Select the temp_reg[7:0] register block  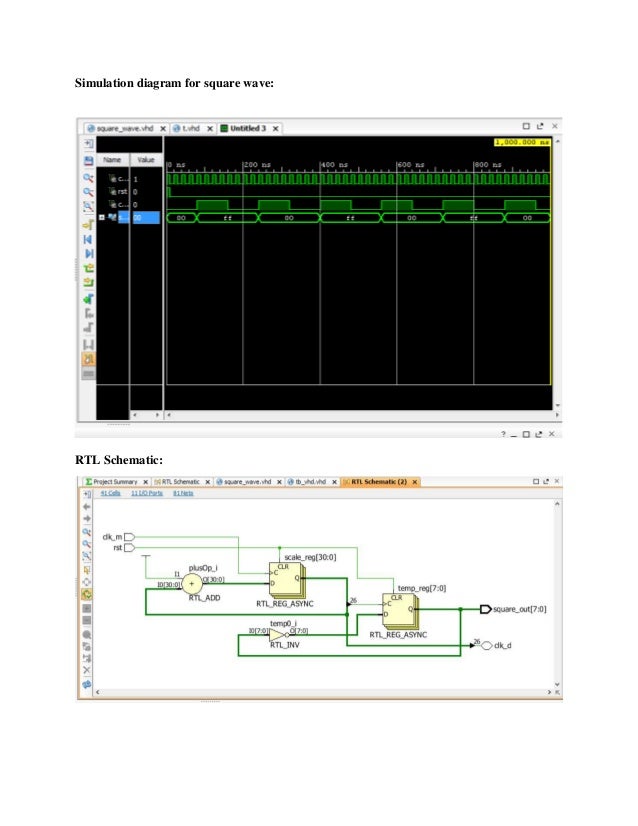(x=400, y=611)
